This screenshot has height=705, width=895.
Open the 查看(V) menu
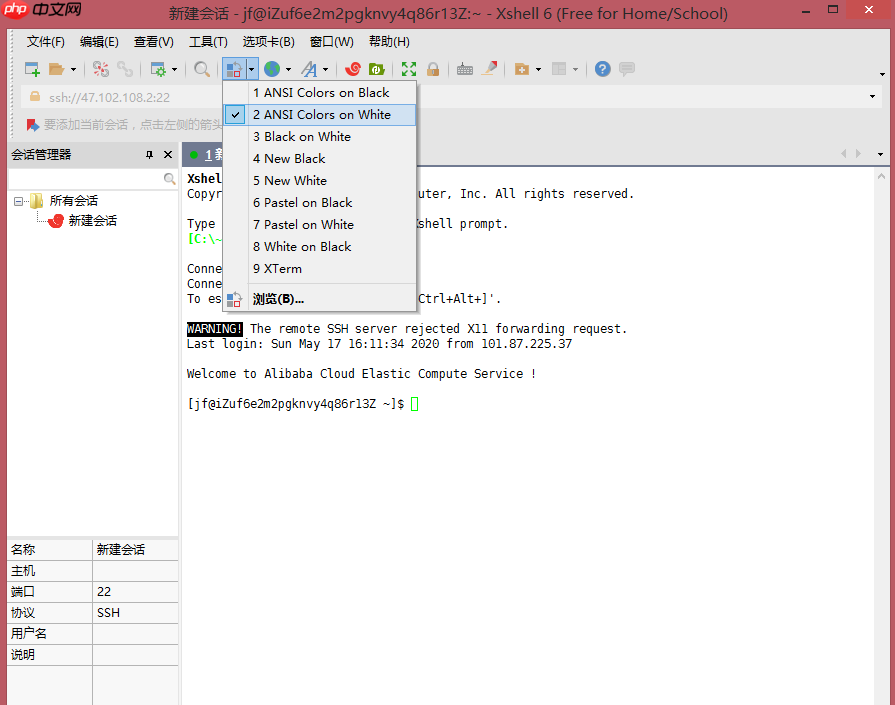tap(154, 42)
